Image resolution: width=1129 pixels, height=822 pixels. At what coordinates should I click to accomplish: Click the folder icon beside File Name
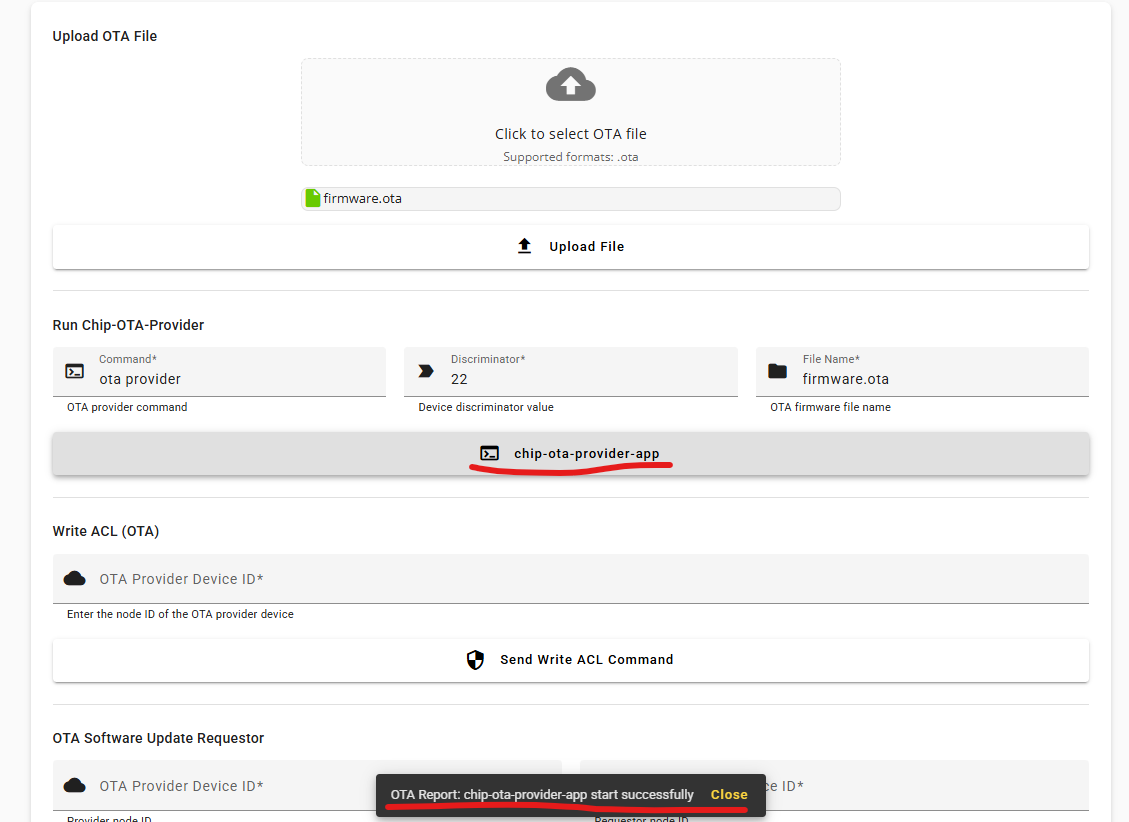777,371
